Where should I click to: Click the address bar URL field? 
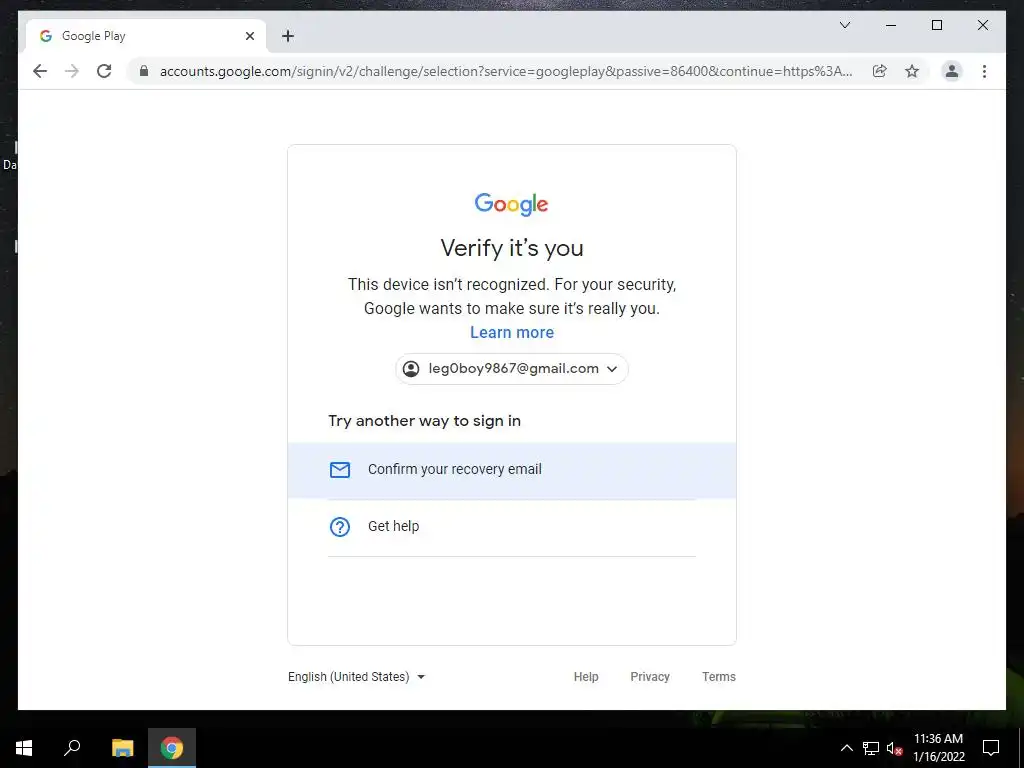506,71
